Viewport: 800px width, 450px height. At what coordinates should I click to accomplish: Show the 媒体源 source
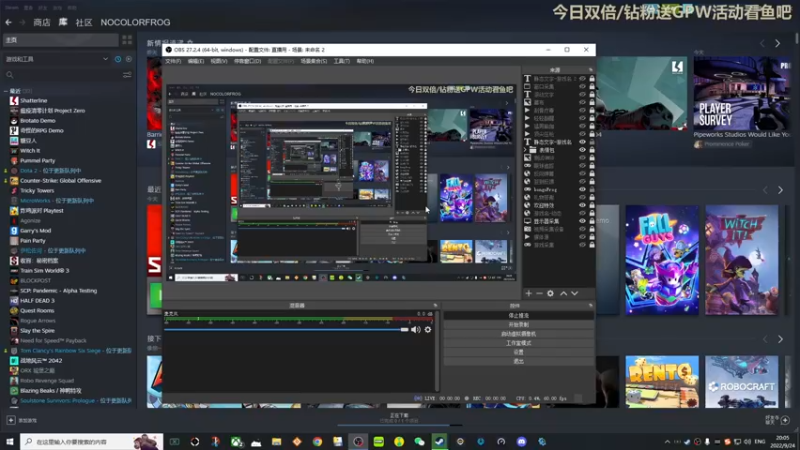582,237
